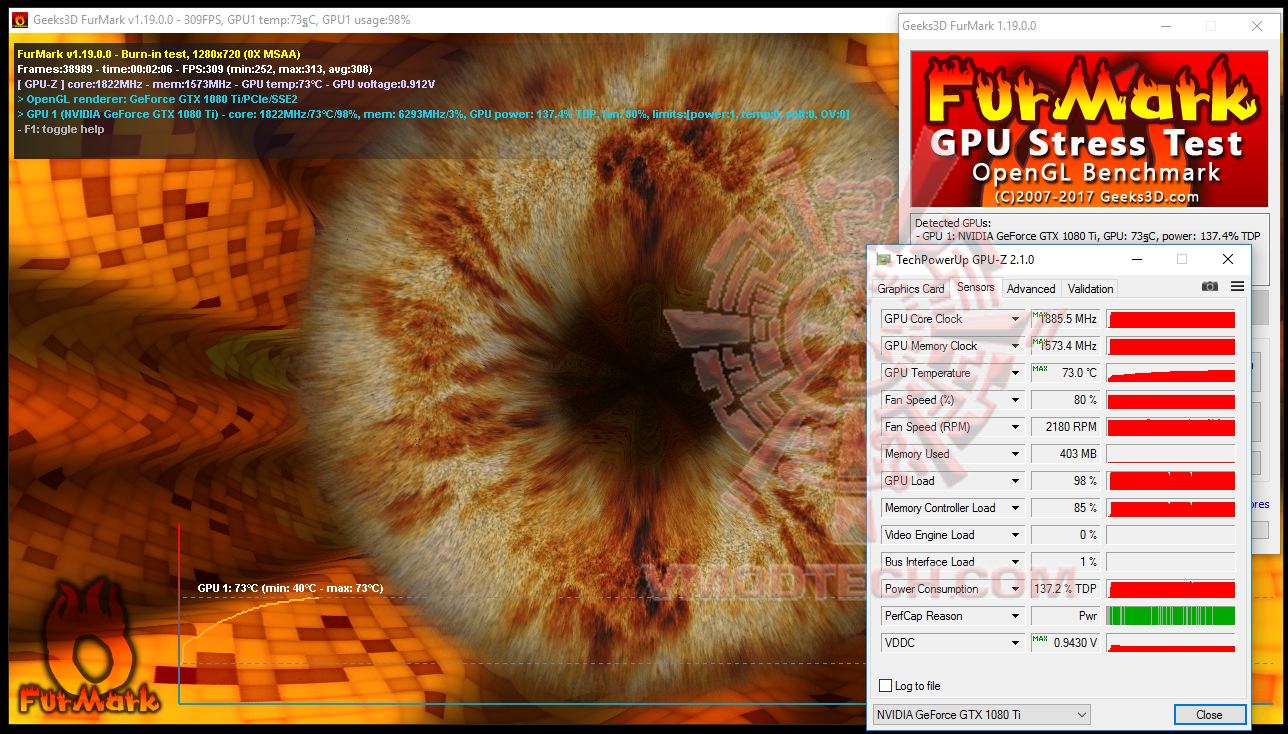
Task: Expand the PerfCap Reason sensor dropdown
Action: tap(1015, 616)
